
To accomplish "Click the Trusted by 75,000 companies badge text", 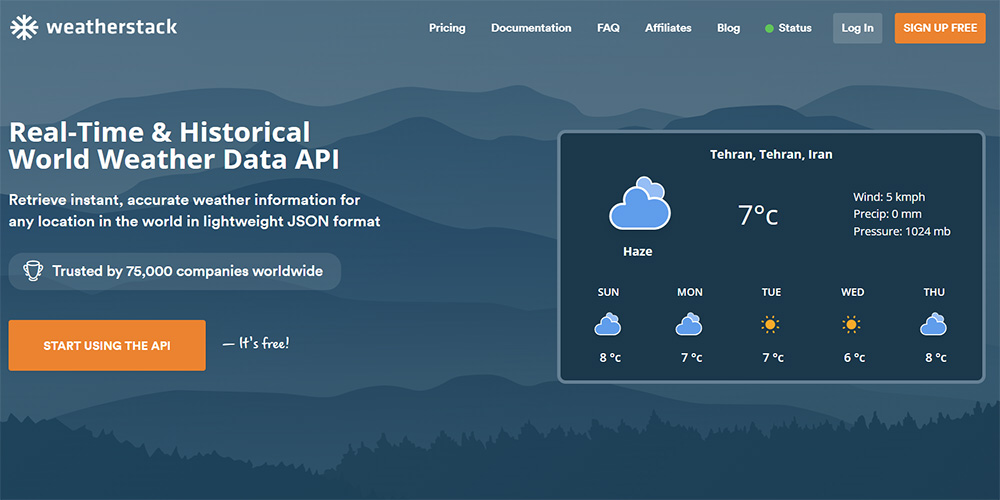I will coord(188,271).
